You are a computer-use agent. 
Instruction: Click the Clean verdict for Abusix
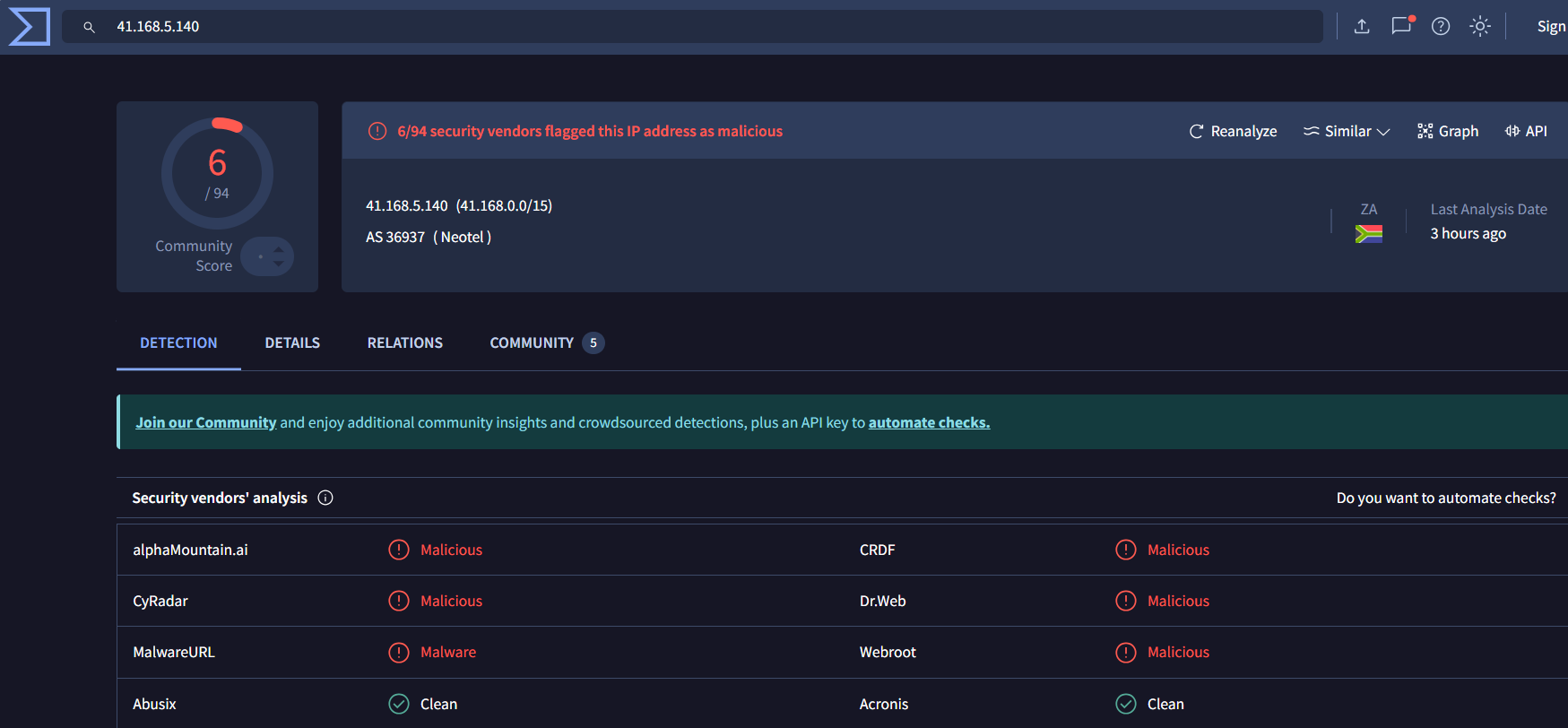point(439,704)
